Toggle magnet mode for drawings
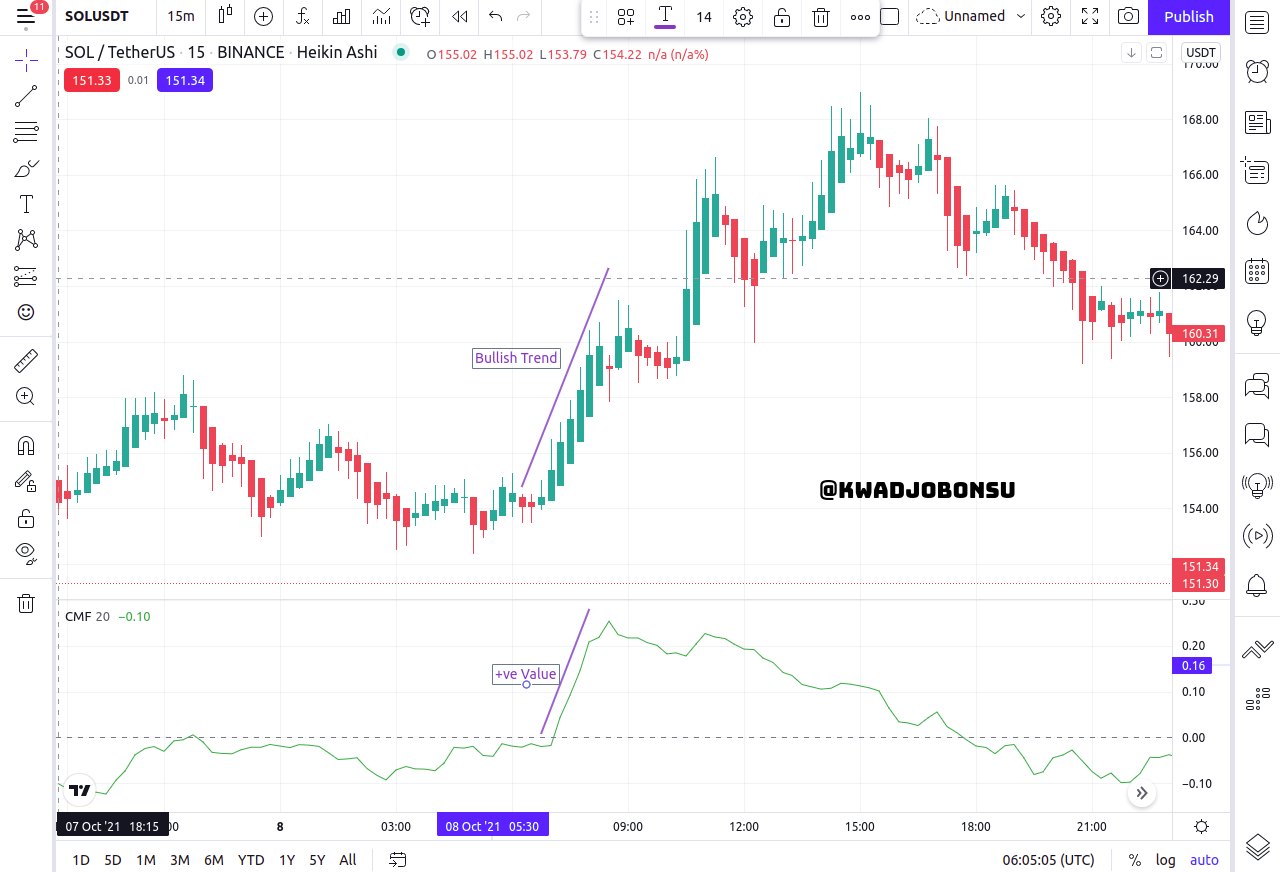Screen dimensions: 1280x872 (x=26, y=446)
